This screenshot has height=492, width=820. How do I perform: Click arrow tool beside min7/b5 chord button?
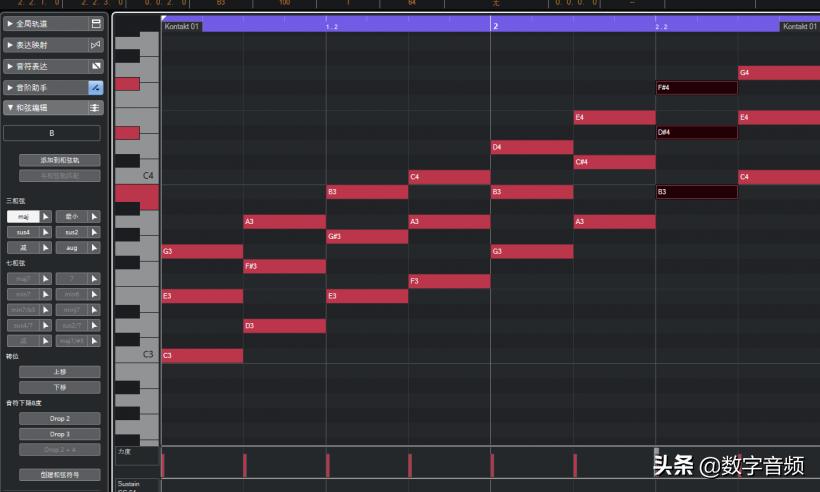(45, 310)
